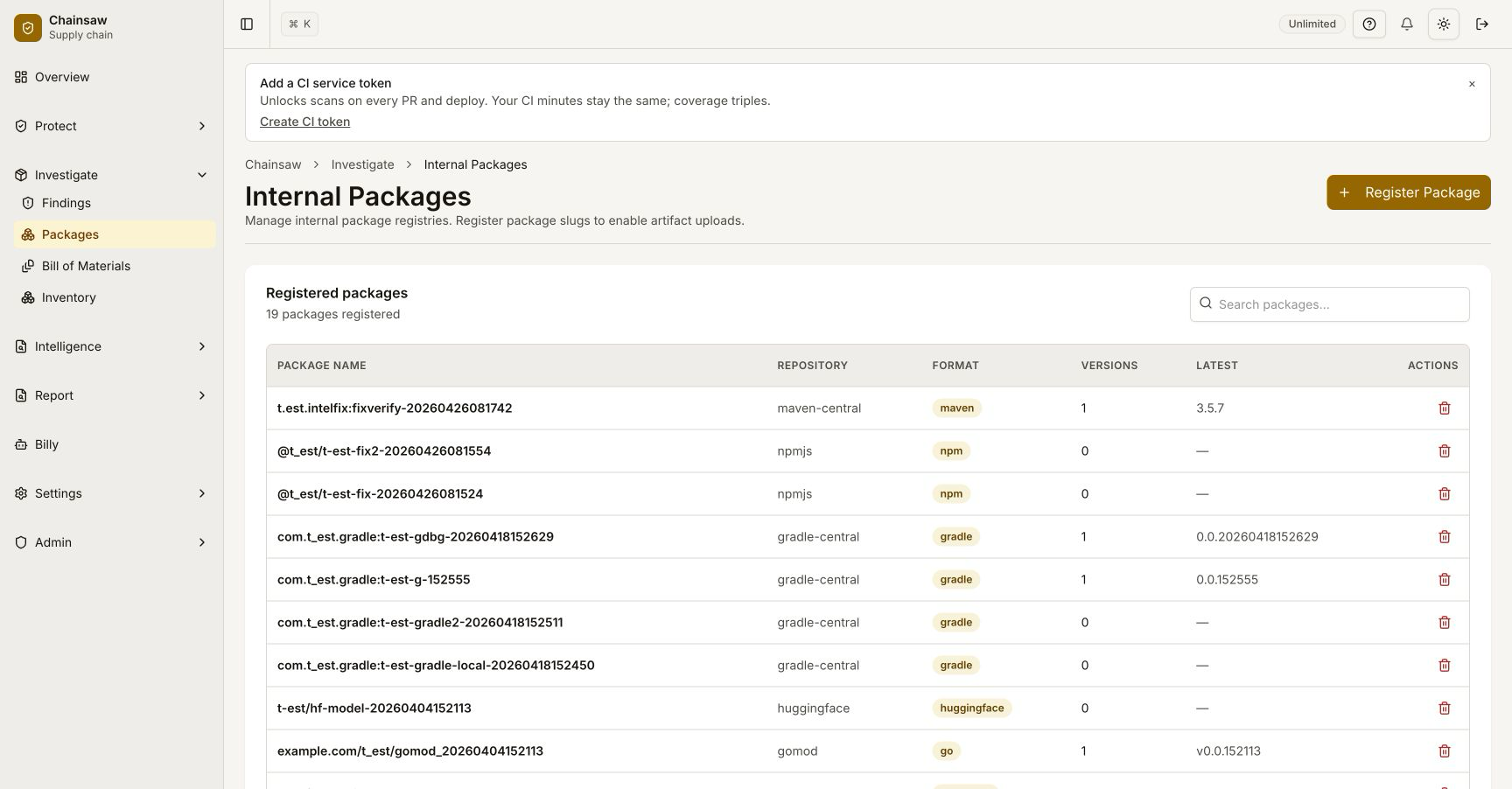1512x789 pixels.
Task: Dismiss the CI service token banner
Action: click(x=1472, y=84)
